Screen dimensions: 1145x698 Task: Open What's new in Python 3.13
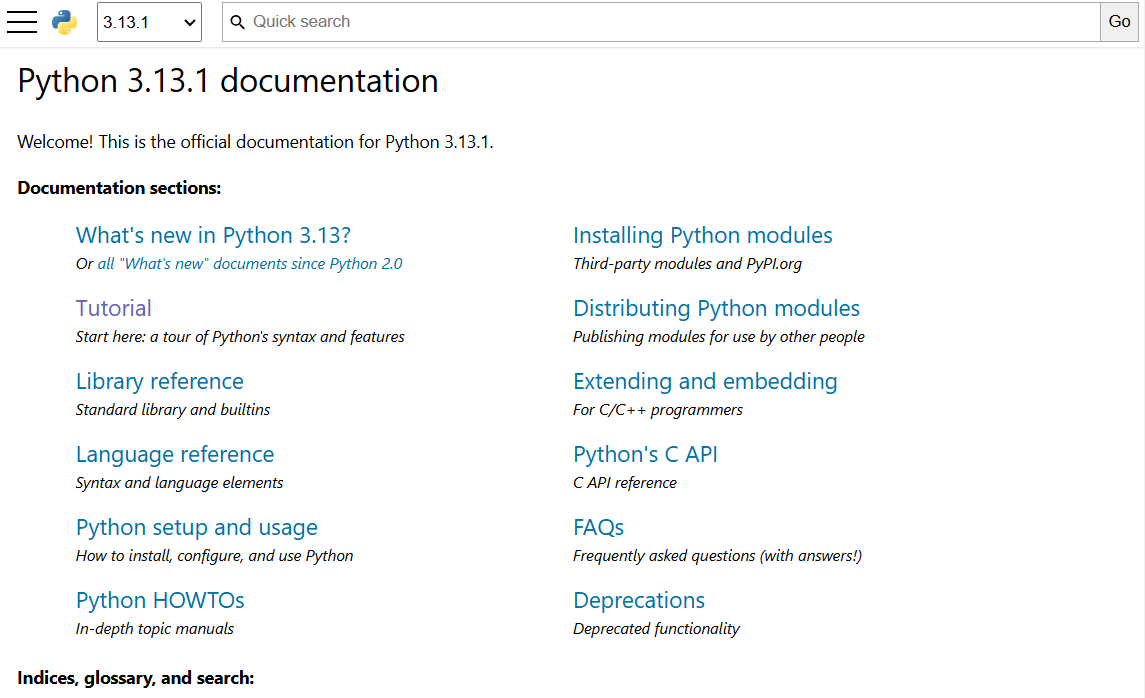click(x=213, y=236)
